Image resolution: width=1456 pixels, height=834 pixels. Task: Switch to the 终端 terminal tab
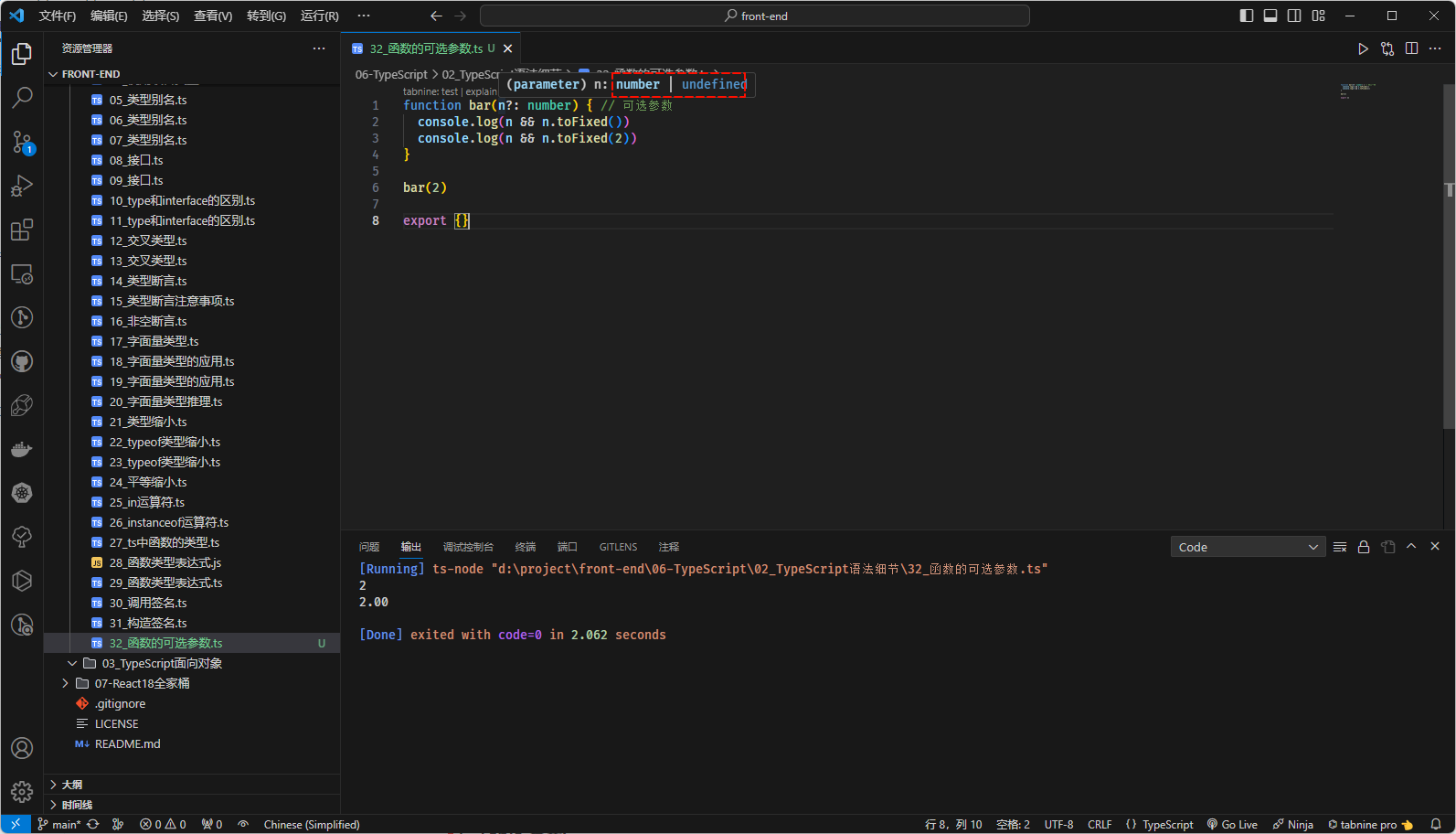[x=526, y=547]
